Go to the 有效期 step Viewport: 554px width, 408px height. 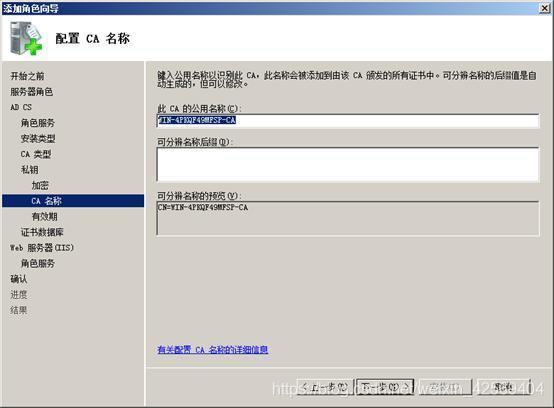tap(45, 216)
